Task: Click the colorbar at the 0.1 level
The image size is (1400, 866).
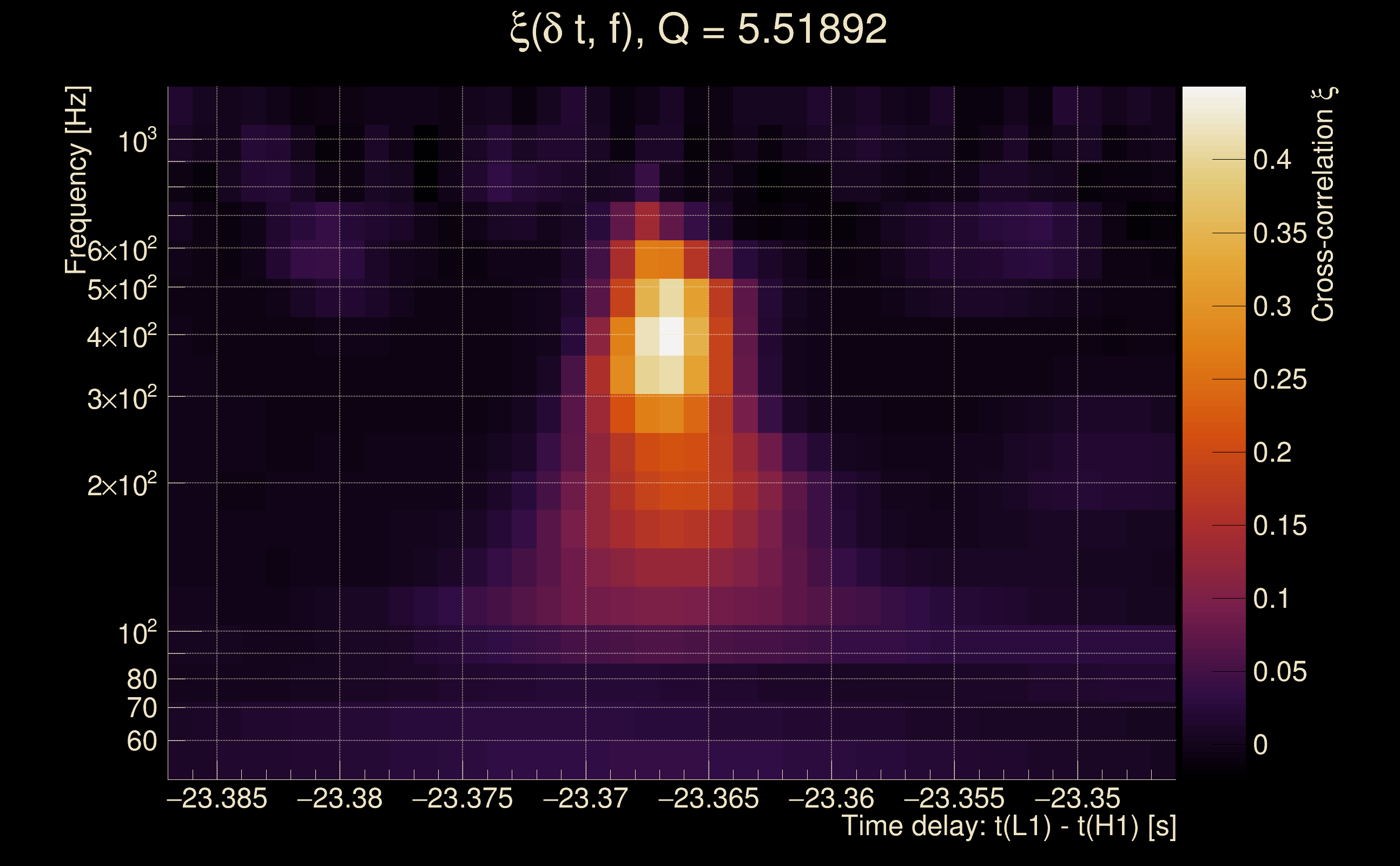Action: coord(1213,599)
